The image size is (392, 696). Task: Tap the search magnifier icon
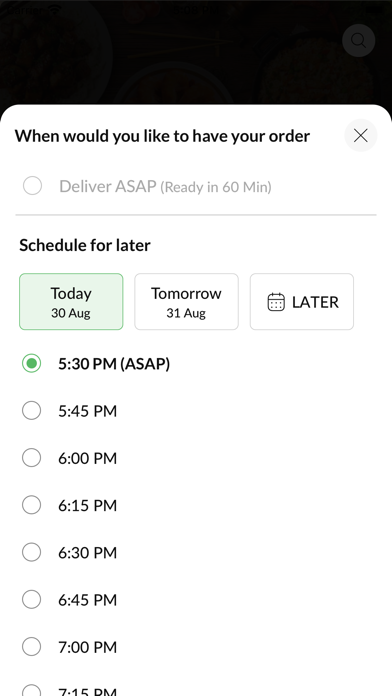coord(358,40)
